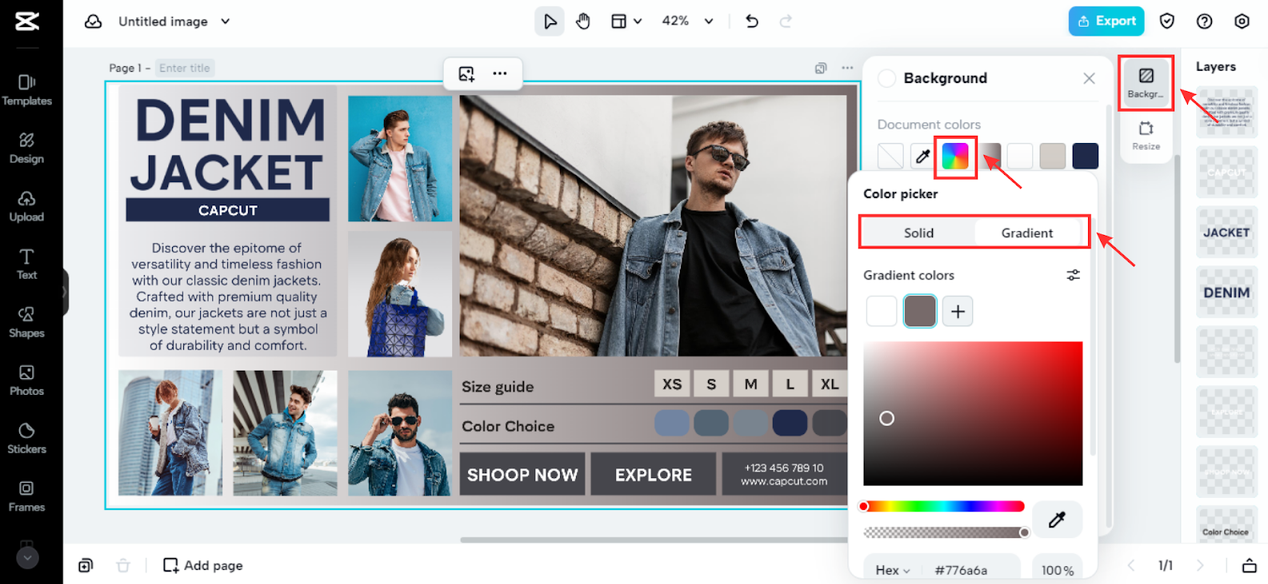Open the Frames sidebar panel
Screen dimensions: 1268x584
point(27,496)
